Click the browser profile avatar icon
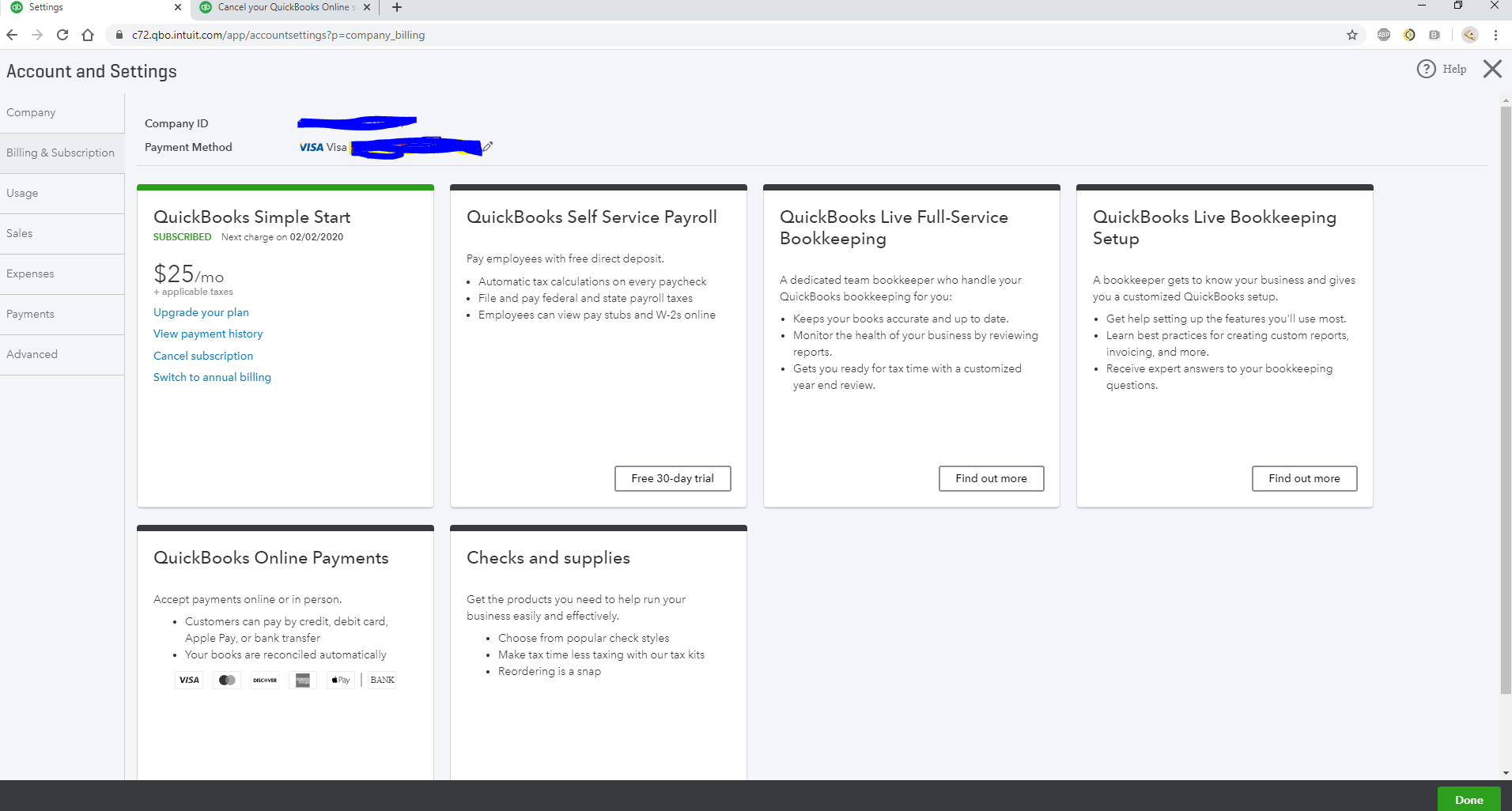The width and height of the screenshot is (1512, 811). 1470,35
